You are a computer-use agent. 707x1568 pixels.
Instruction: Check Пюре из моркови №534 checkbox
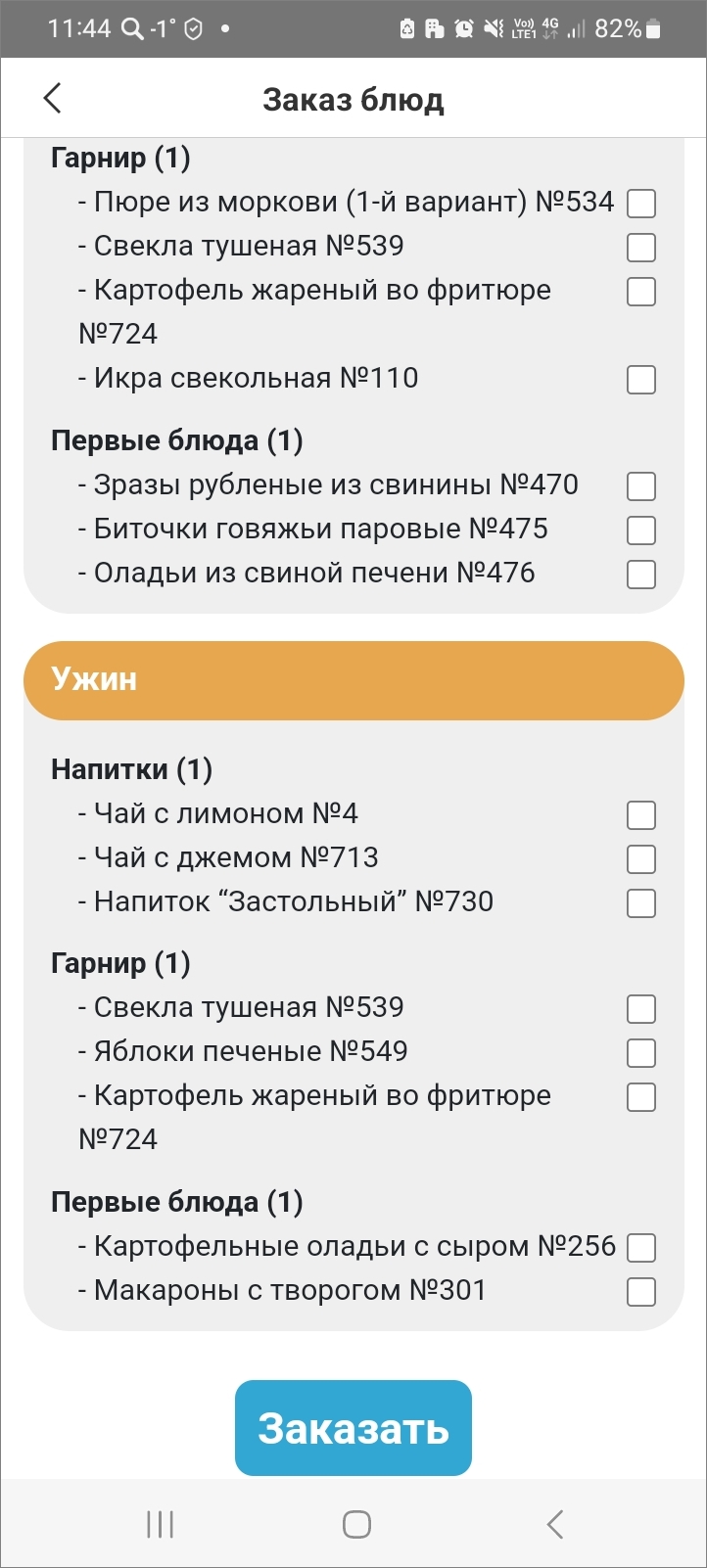tap(641, 204)
